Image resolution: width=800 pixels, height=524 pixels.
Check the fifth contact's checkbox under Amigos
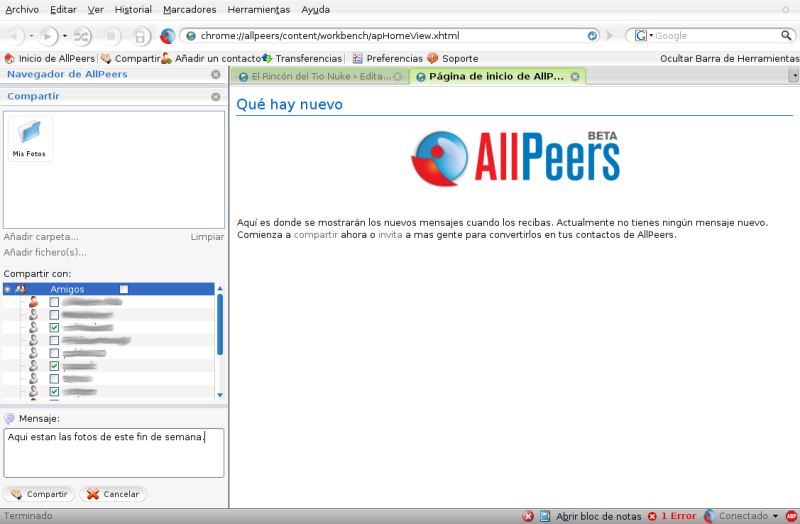(x=54, y=353)
